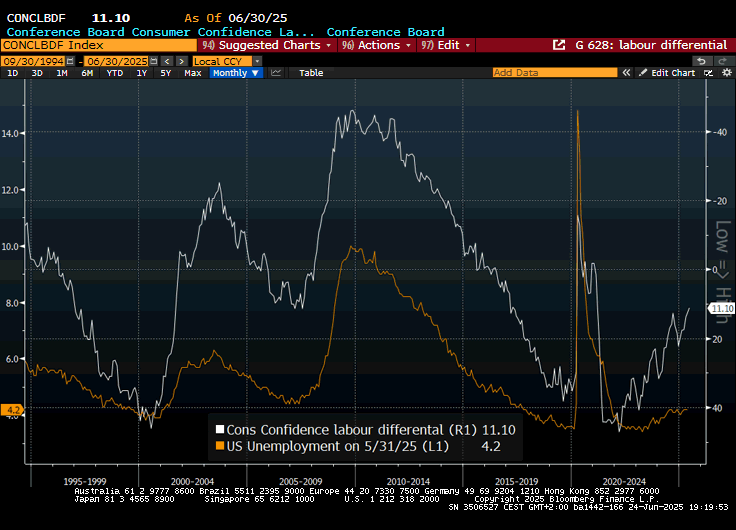Select US Unemployment on 5/31/25 legend entry
Viewport: 736px width, 530px height.
pyautogui.click(x=358, y=446)
